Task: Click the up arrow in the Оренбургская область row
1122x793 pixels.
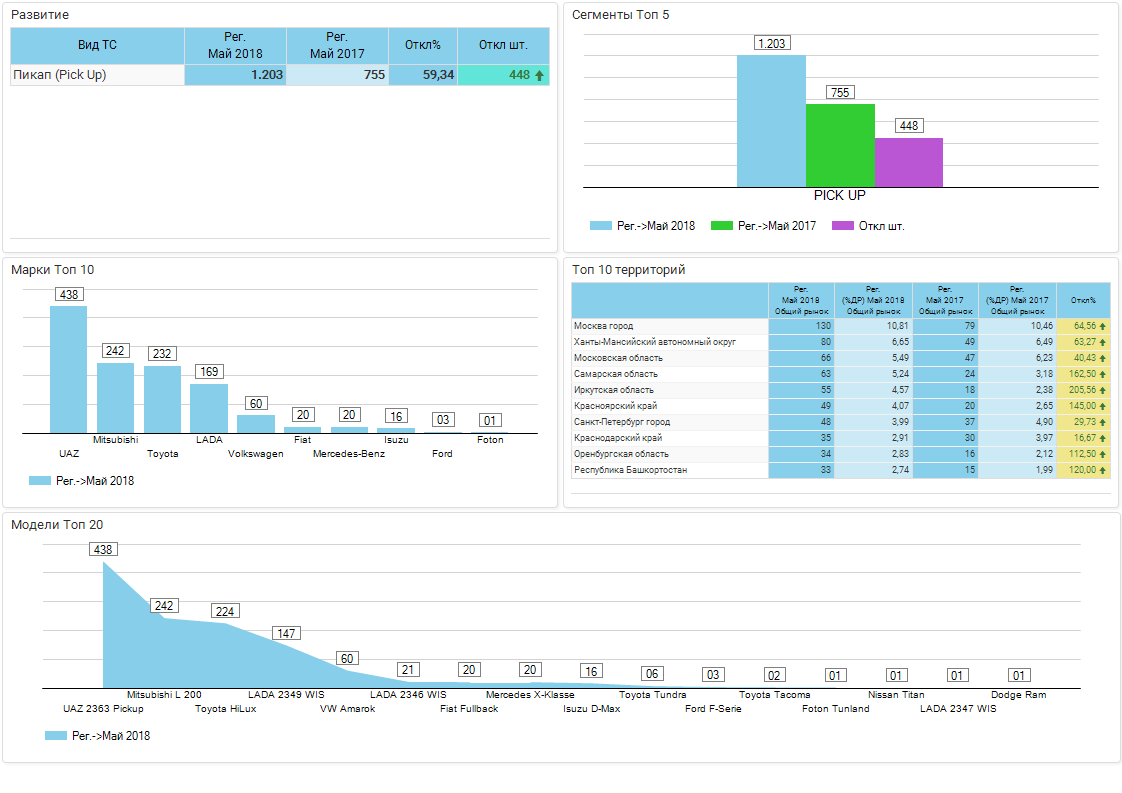Action: tap(1103, 454)
